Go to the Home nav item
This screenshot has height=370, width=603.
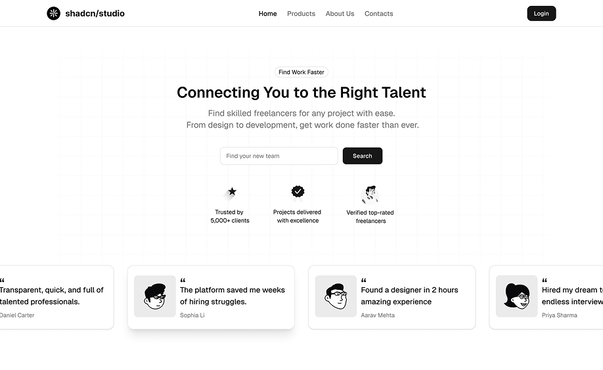(x=268, y=13)
